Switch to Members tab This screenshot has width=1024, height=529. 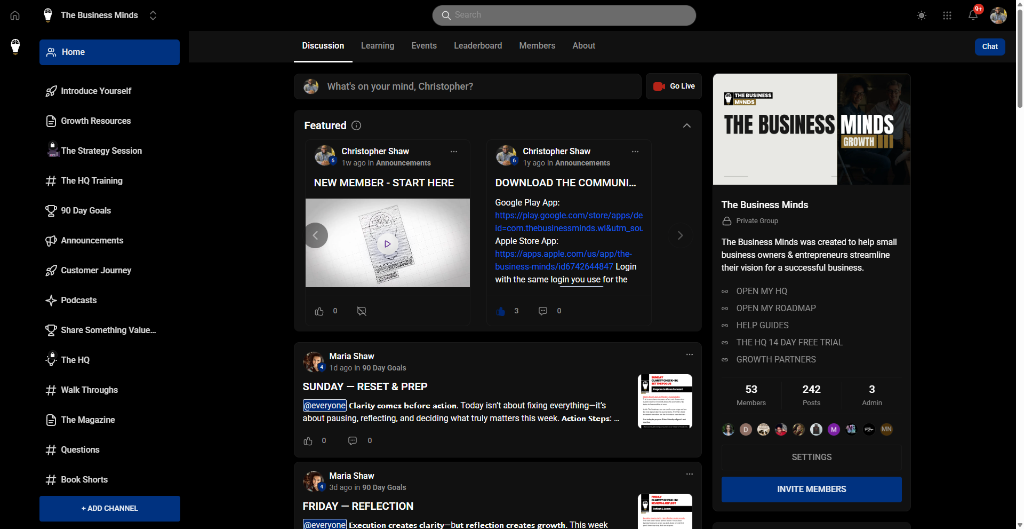(x=537, y=46)
